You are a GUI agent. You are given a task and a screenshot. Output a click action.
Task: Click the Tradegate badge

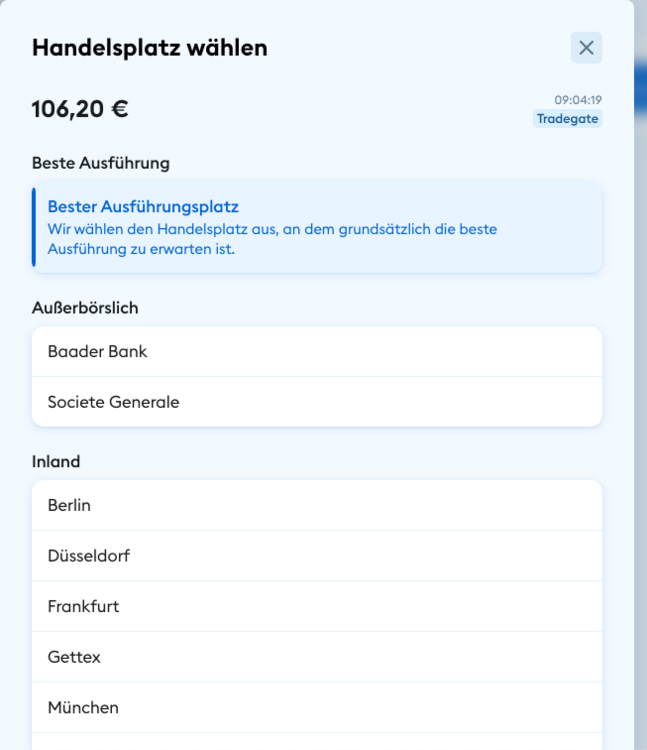(567, 119)
